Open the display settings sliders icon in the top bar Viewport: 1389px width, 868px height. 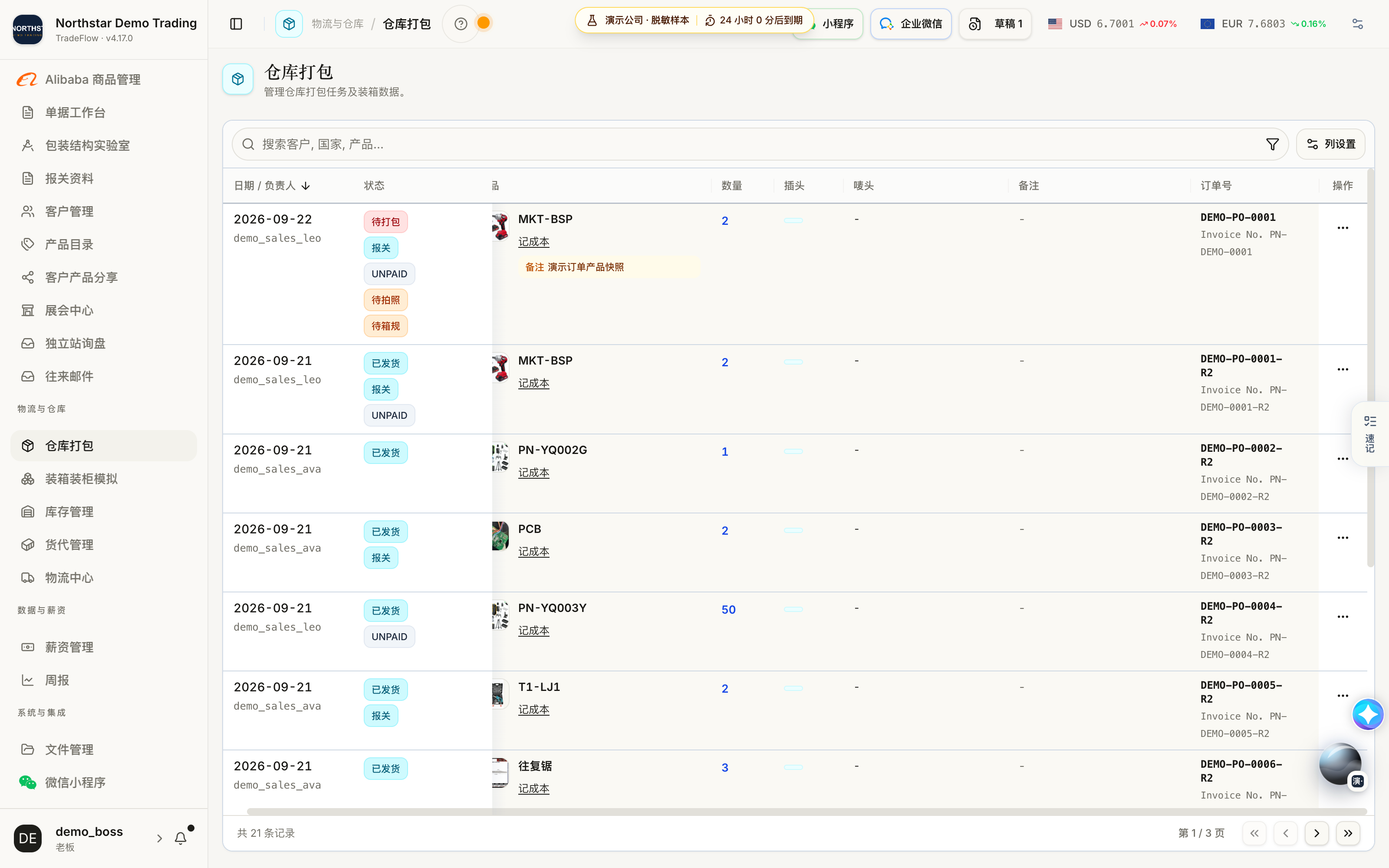(x=1357, y=23)
